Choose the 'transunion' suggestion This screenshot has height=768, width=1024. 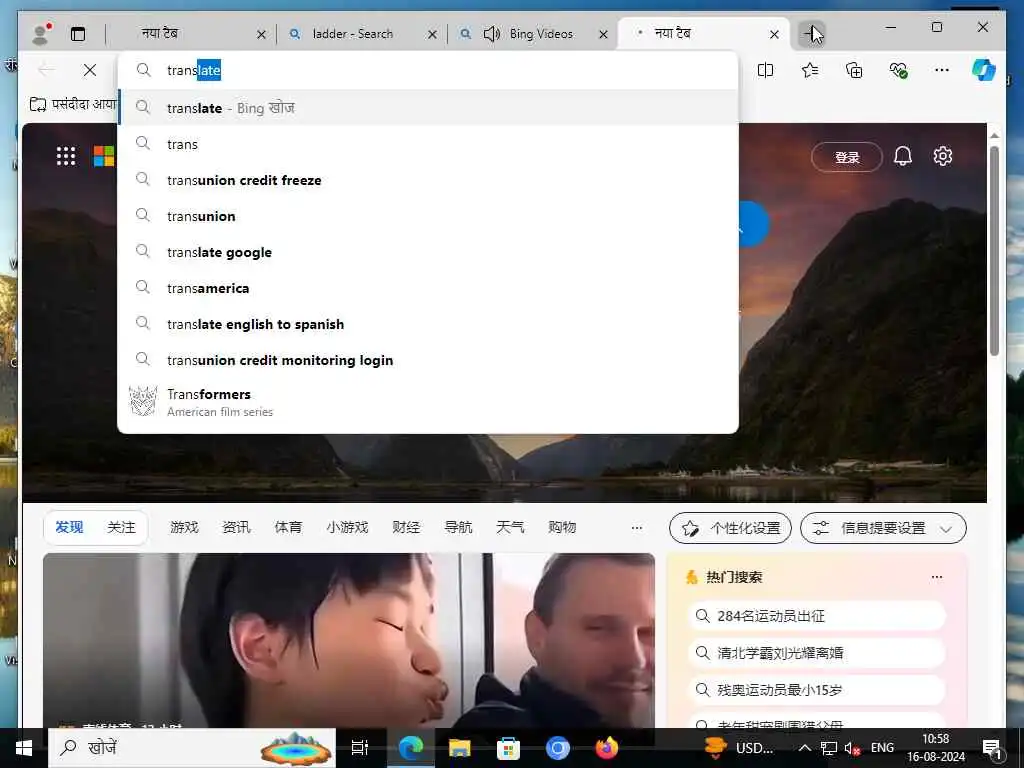tap(428, 216)
